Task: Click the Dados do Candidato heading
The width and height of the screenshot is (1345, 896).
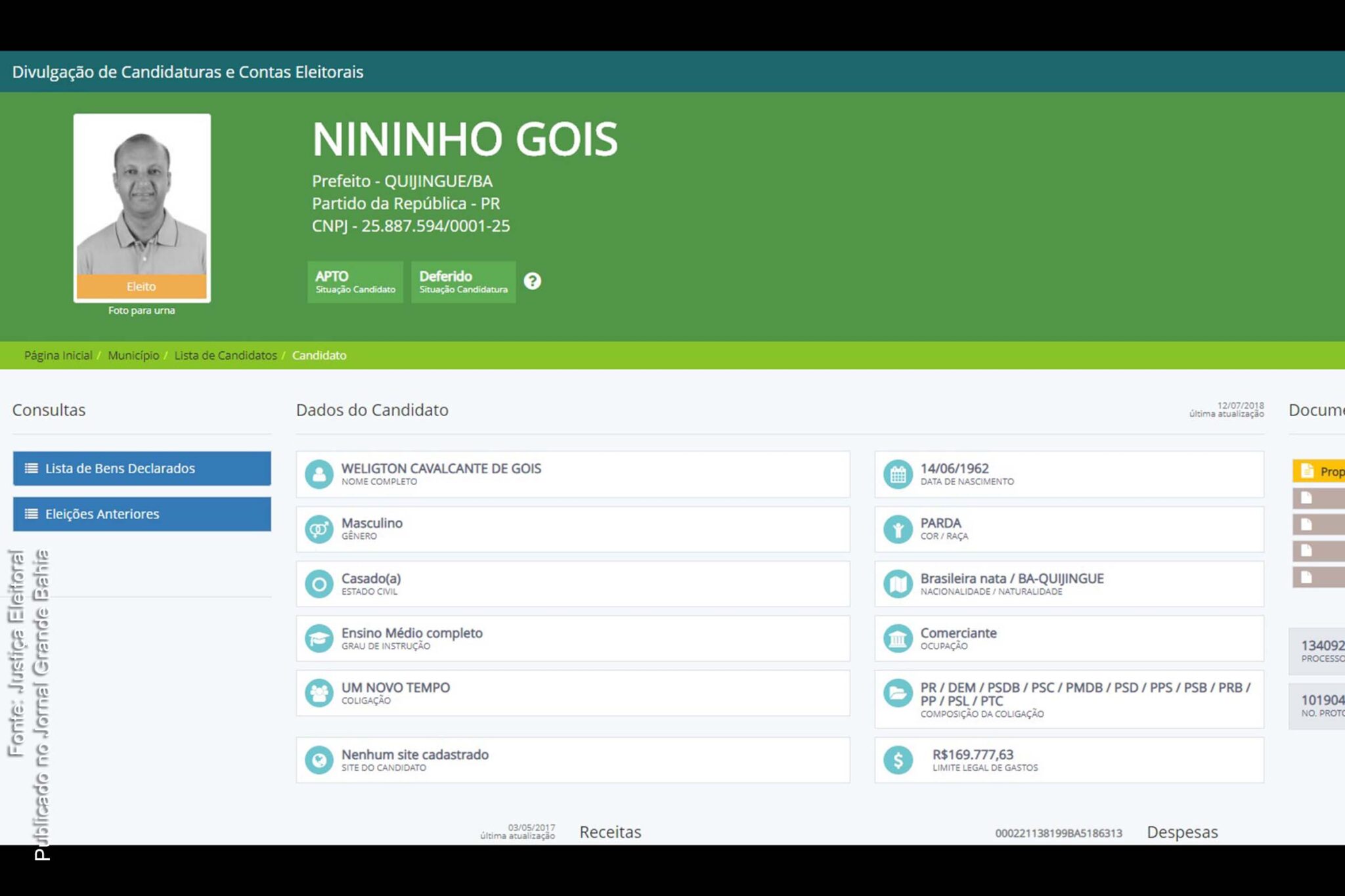Action: point(372,410)
